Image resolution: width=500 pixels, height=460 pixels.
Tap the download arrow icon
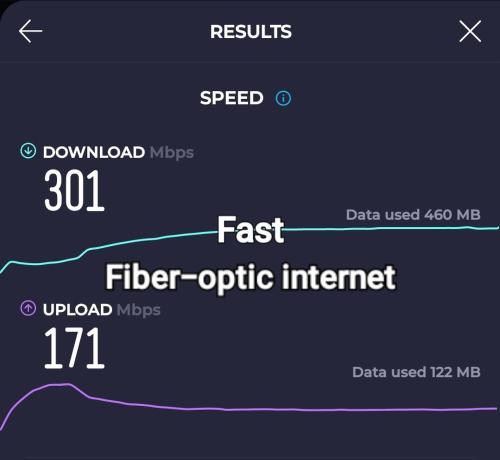tap(28, 151)
